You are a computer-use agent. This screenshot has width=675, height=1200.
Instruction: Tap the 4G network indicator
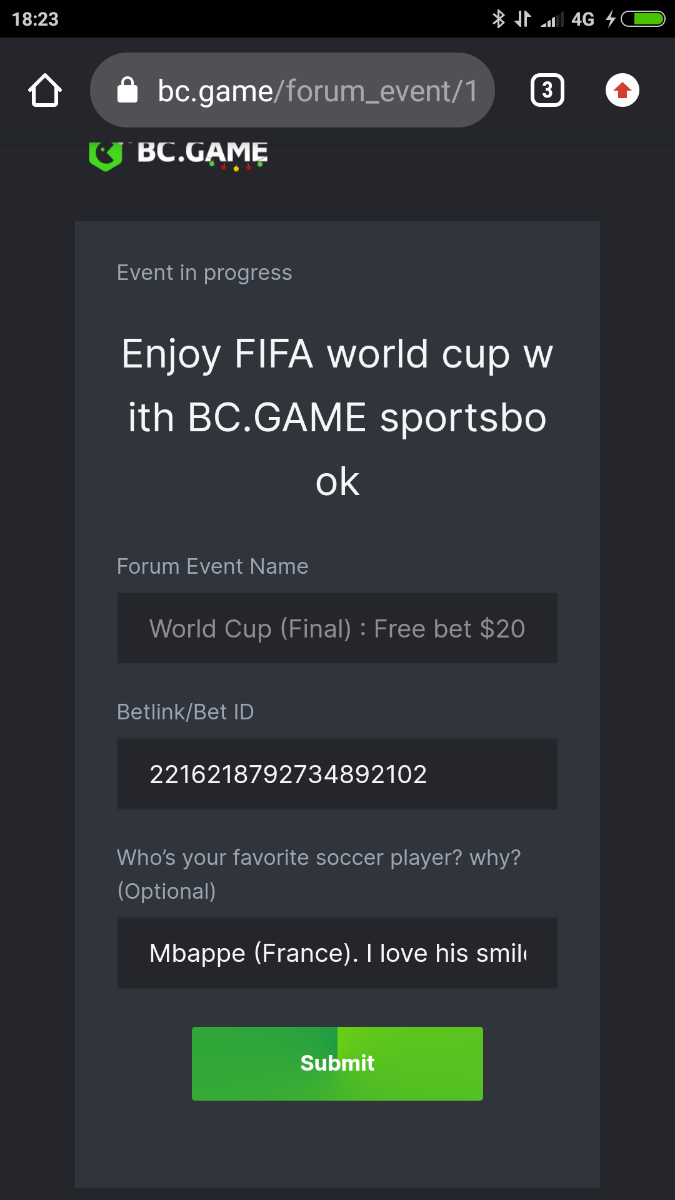[x=583, y=19]
